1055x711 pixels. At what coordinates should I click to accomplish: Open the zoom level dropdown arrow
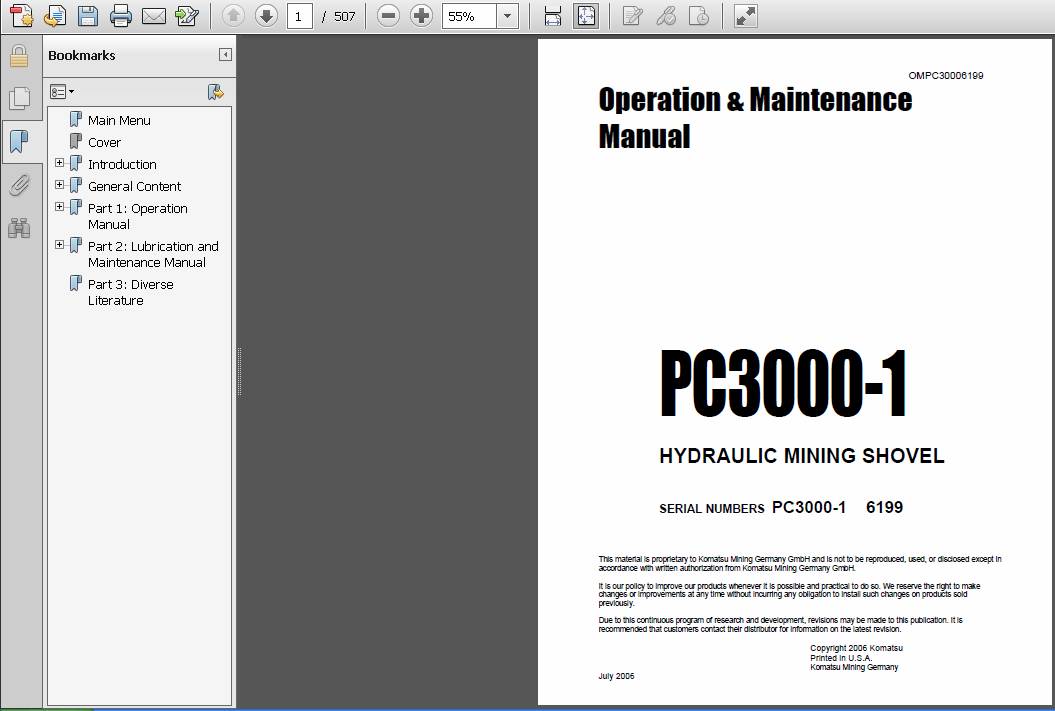(x=507, y=16)
